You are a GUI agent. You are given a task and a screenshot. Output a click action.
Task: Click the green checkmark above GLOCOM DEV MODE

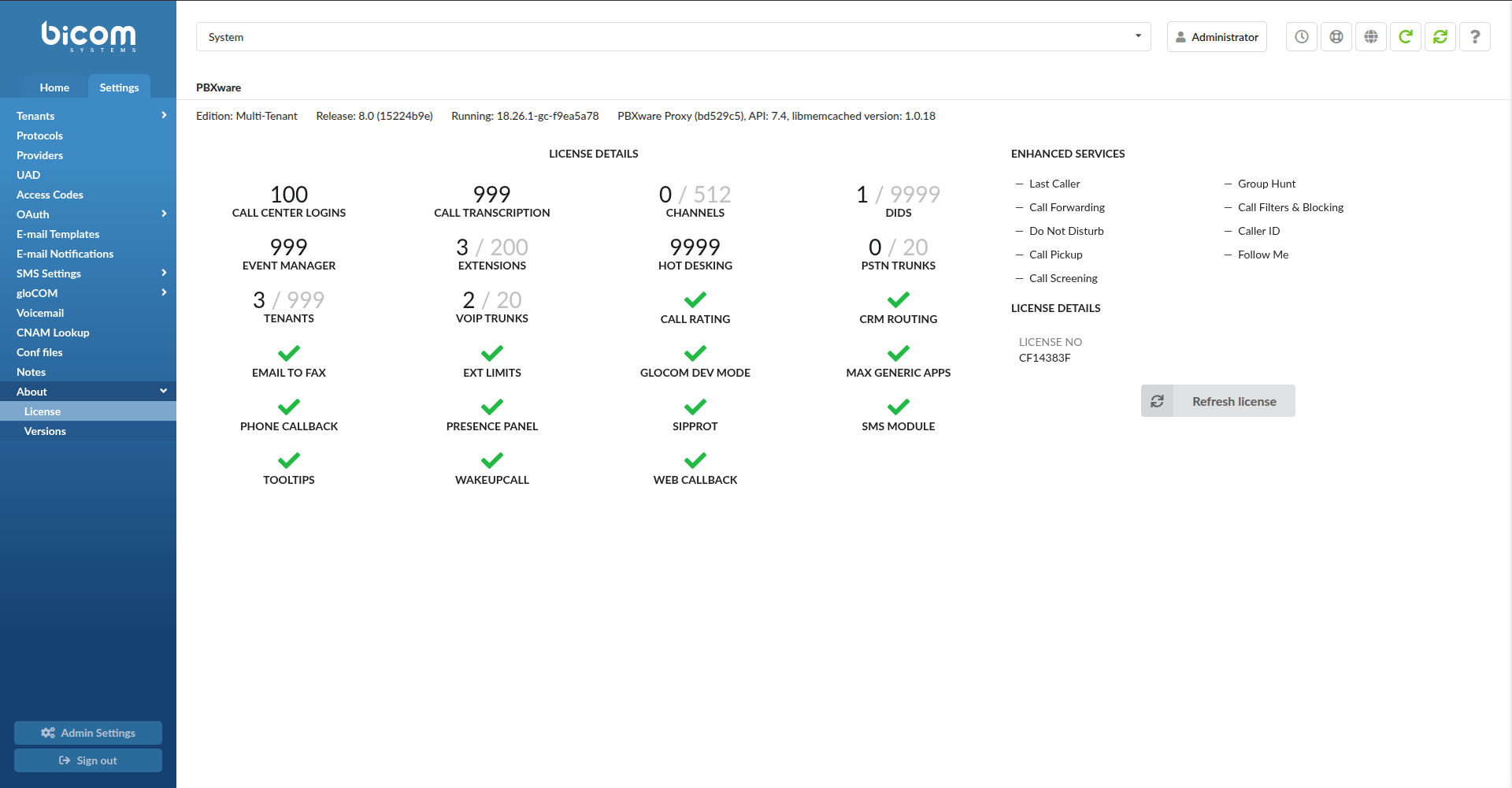[695, 353]
